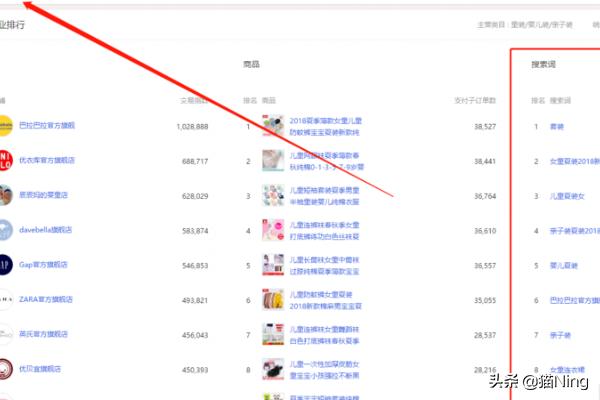The height and width of the screenshot is (400, 600).
Task: Click the red Uniqlo store logo
Action: [6, 160]
